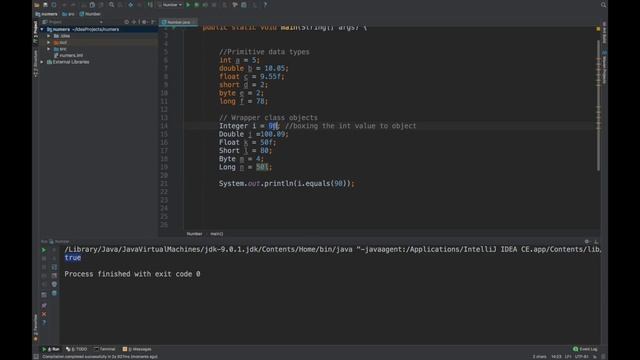640x360 pixels.
Task: Click the Find magnifier icon in toolbar
Action: coord(111,5)
